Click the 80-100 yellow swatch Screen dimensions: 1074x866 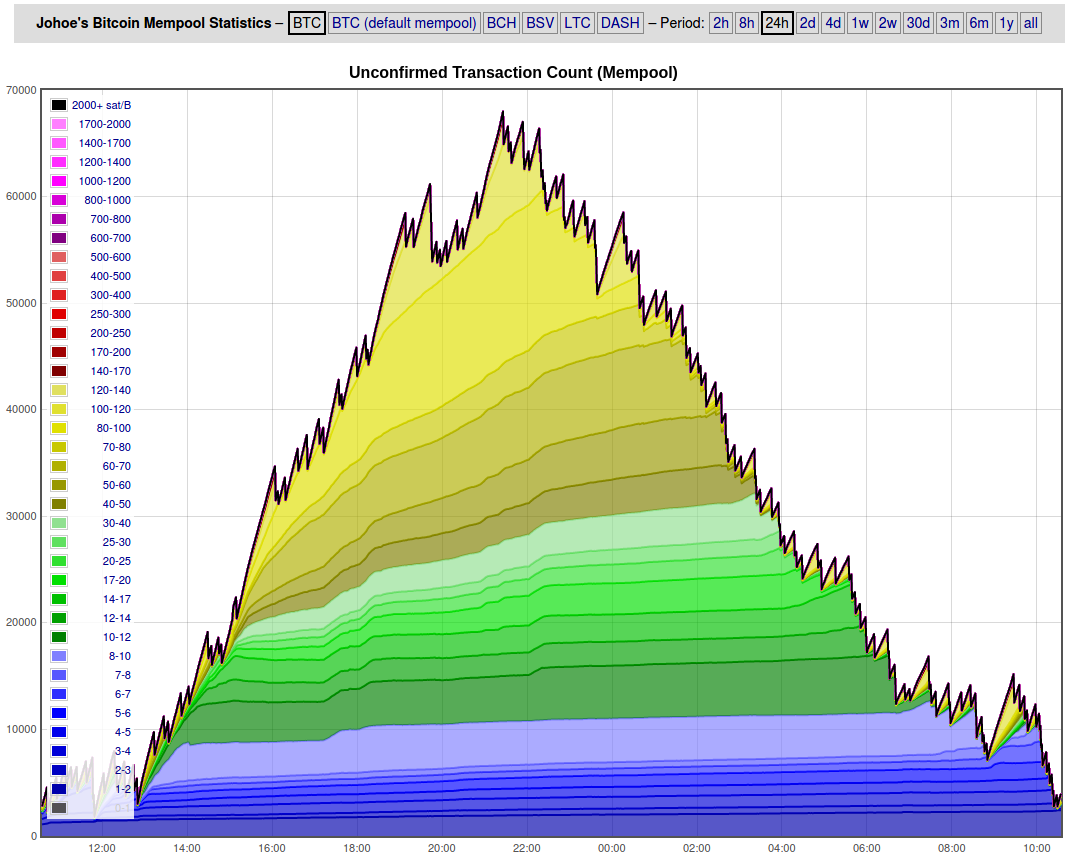(59, 428)
